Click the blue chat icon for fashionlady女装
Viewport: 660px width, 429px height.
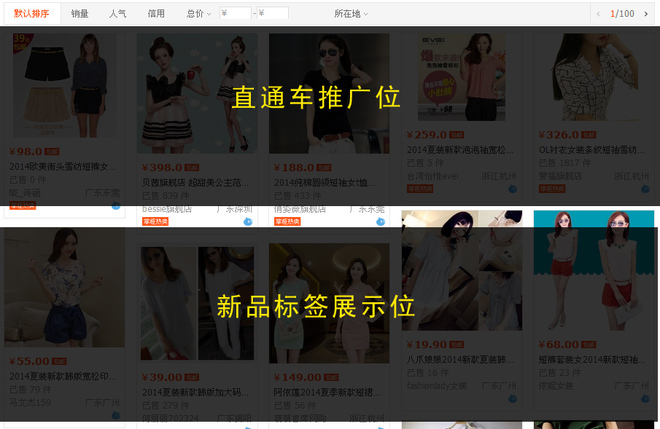513,399
